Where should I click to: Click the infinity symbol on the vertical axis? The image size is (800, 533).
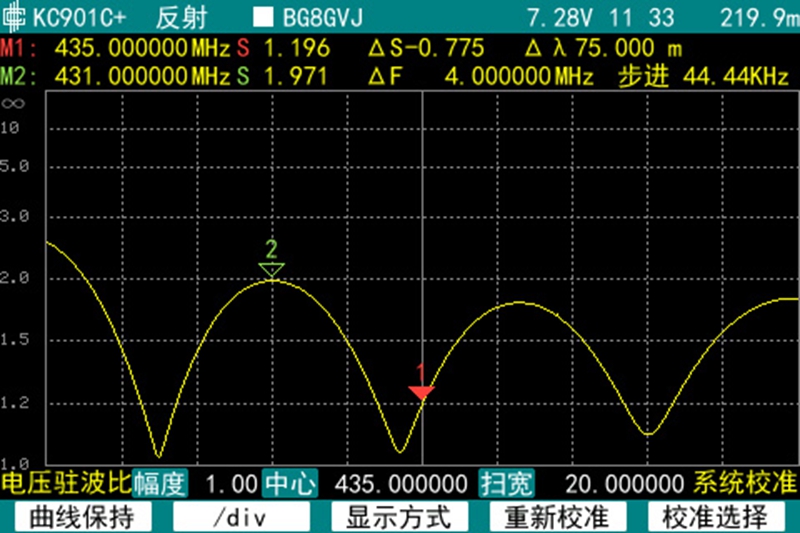pyautogui.click(x=13, y=102)
